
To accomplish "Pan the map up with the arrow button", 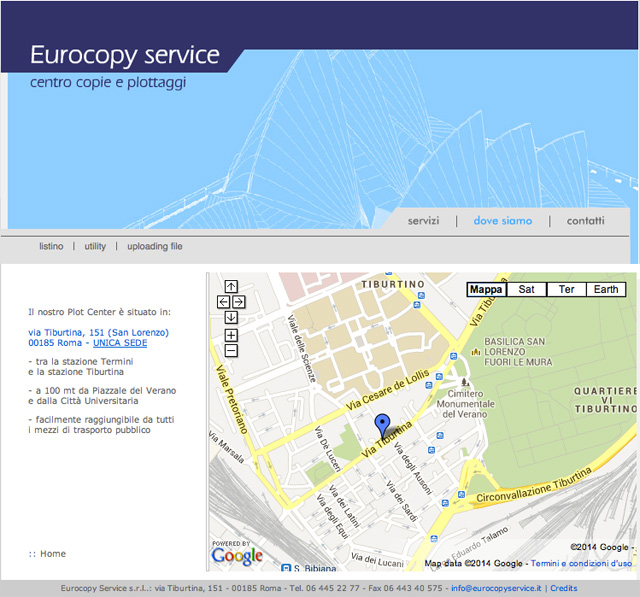I will [231, 286].
